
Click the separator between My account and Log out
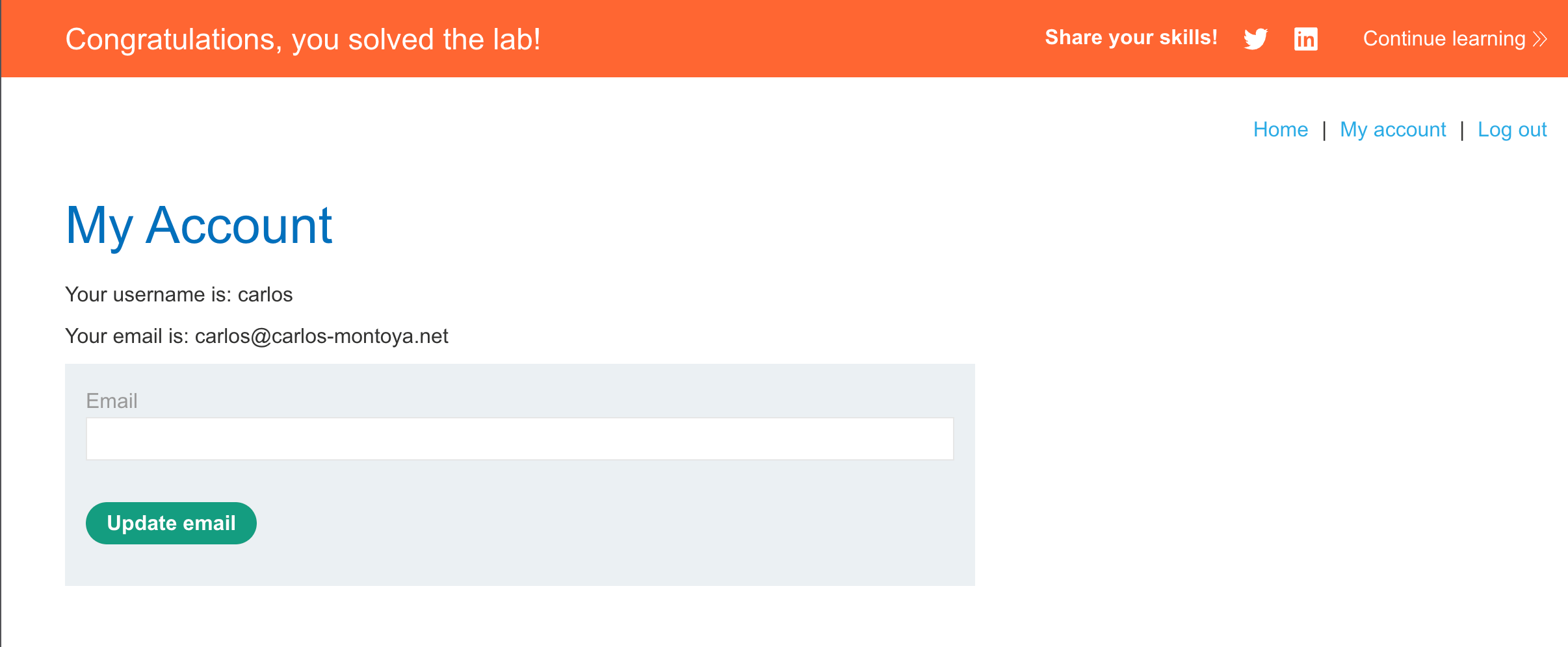coord(1462,131)
